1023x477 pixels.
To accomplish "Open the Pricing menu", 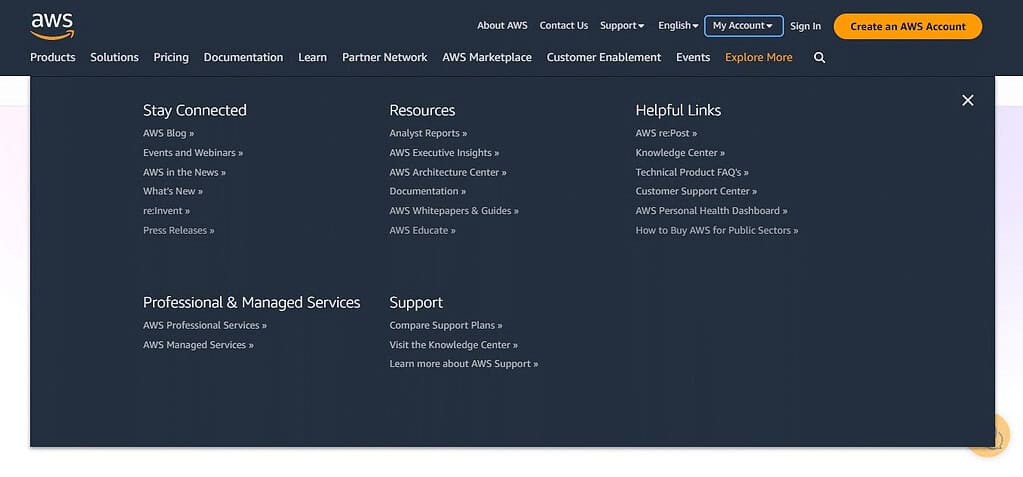I will (x=171, y=57).
